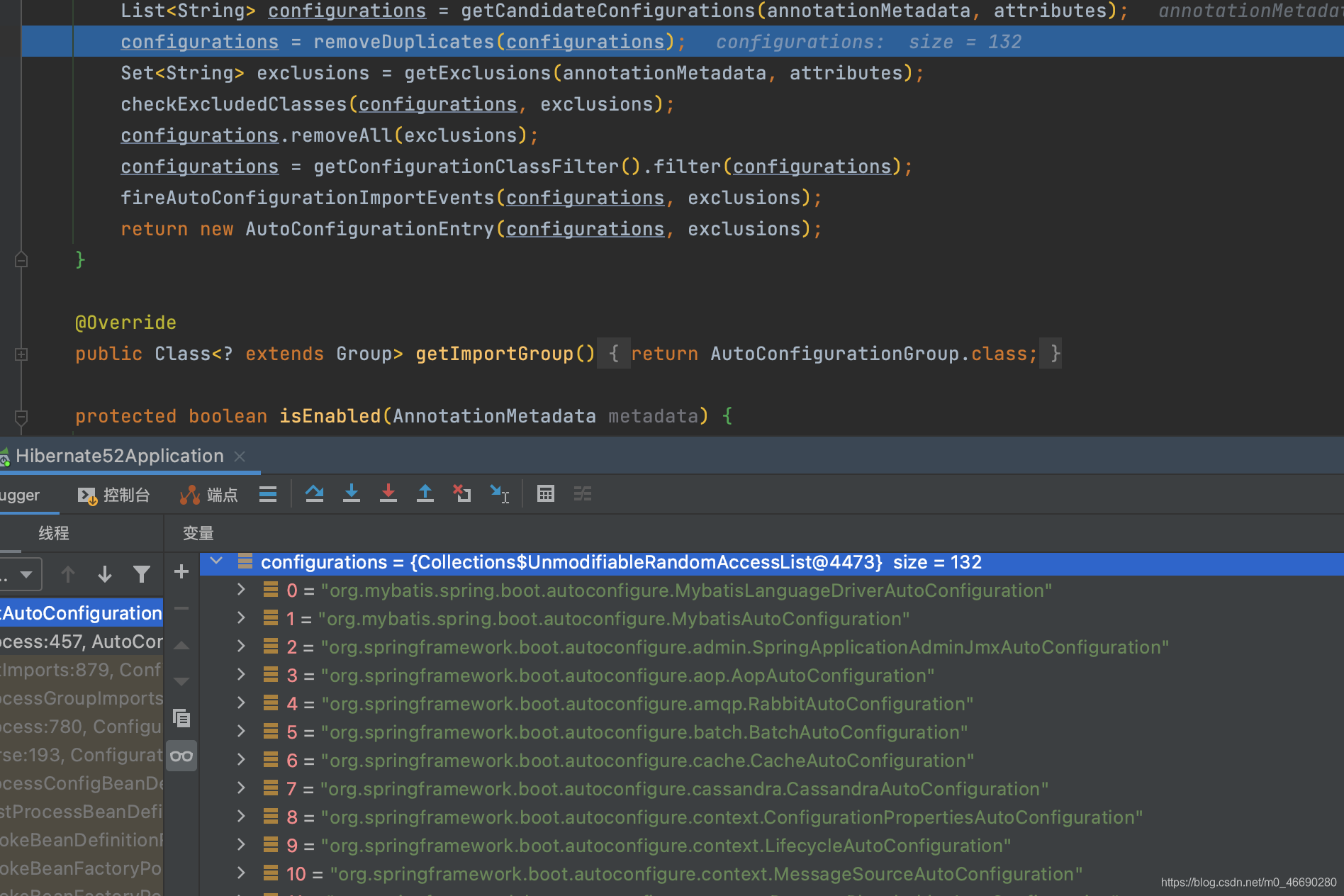The width and height of the screenshot is (1344, 896).
Task: Expand element 8 ConfigurationPropertiesAutoConfiguration
Action: coord(241,817)
